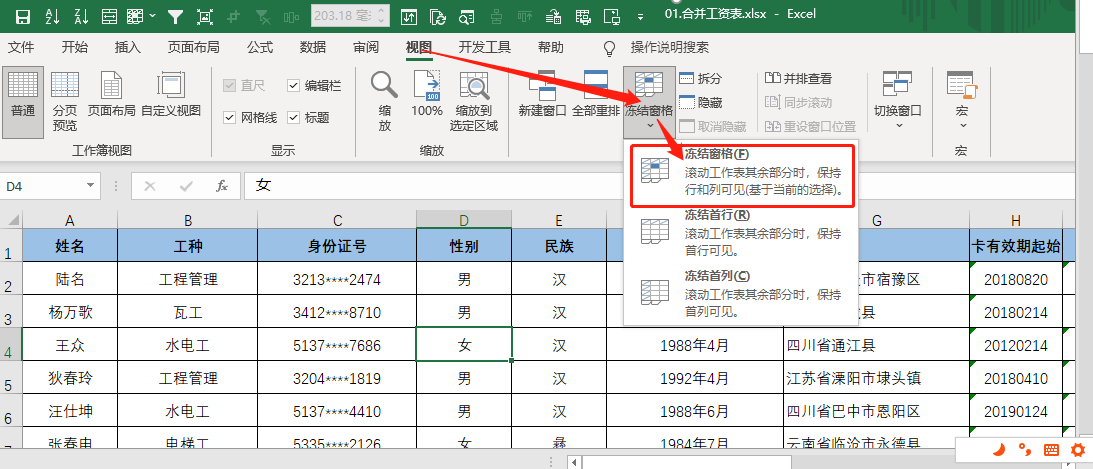This screenshot has width=1093, height=469.
Task: Select the Normal (普通) workbook view
Action: 23,102
